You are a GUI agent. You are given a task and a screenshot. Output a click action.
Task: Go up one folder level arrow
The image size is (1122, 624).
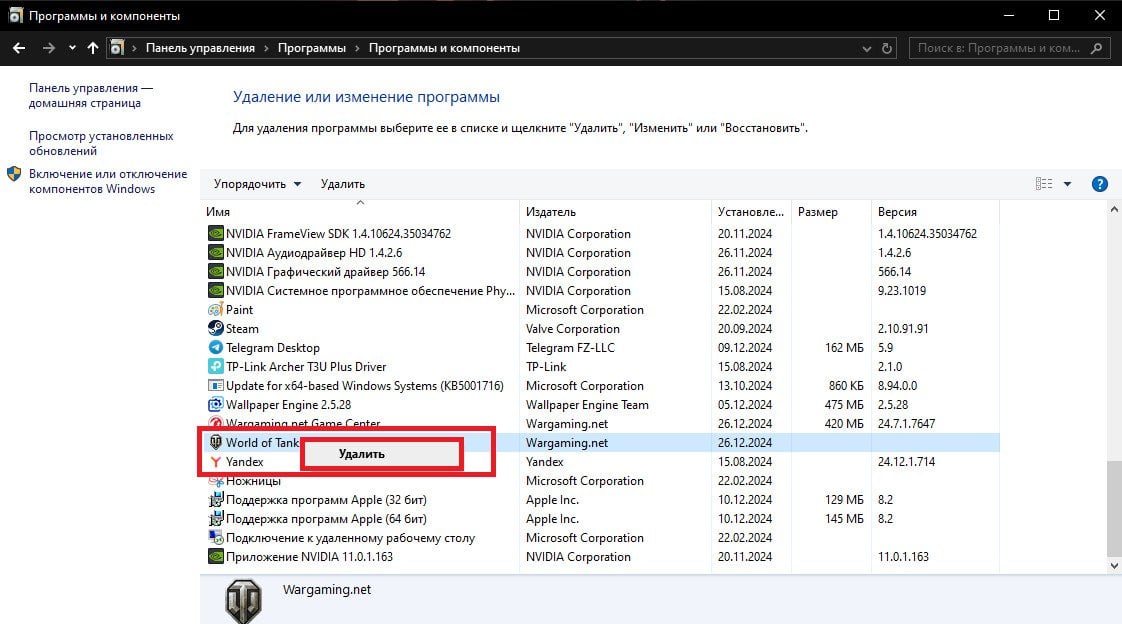[x=93, y=48]
